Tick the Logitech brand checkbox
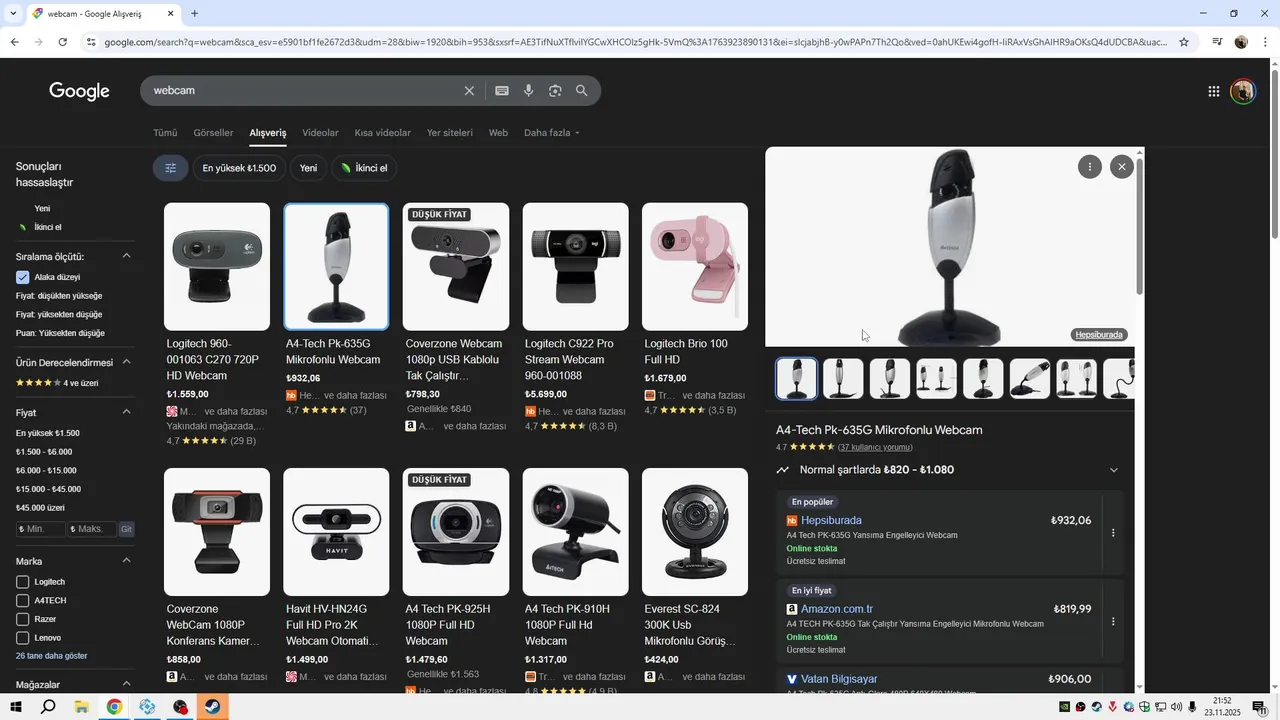 (23, 582)
